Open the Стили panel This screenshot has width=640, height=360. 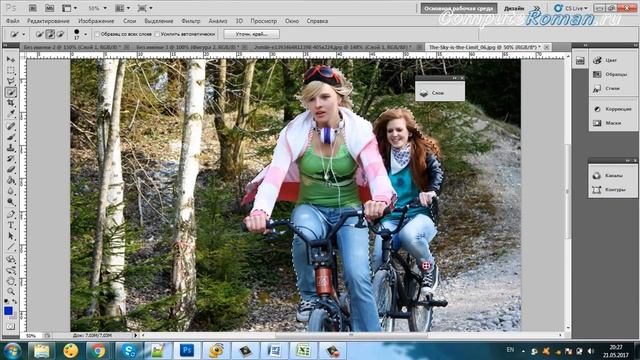(x=613, y=88)
